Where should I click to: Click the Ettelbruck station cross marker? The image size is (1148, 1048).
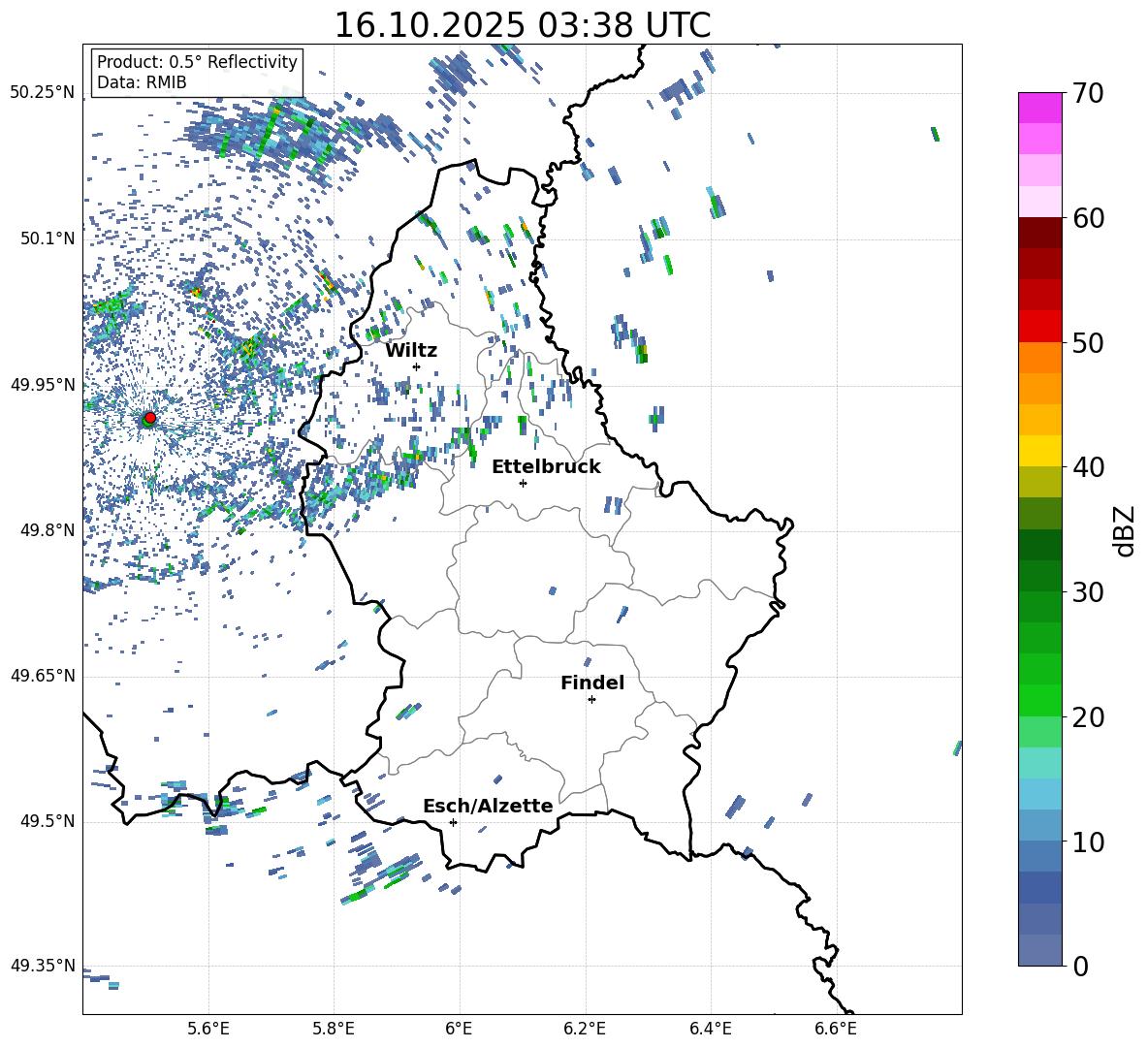click(524, 483)
